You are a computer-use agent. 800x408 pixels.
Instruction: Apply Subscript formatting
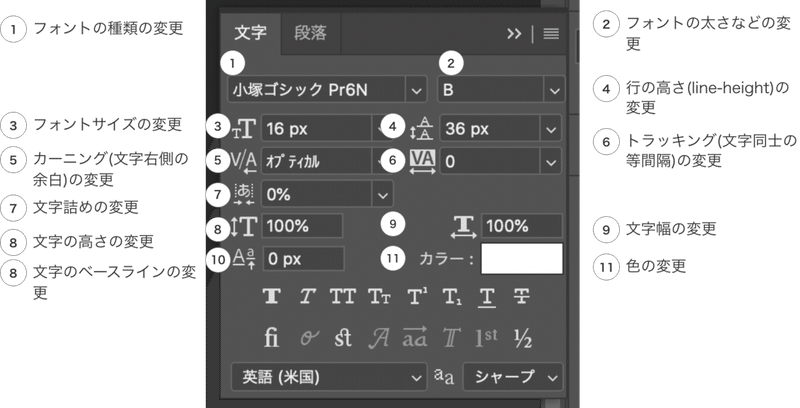point(451,296)
